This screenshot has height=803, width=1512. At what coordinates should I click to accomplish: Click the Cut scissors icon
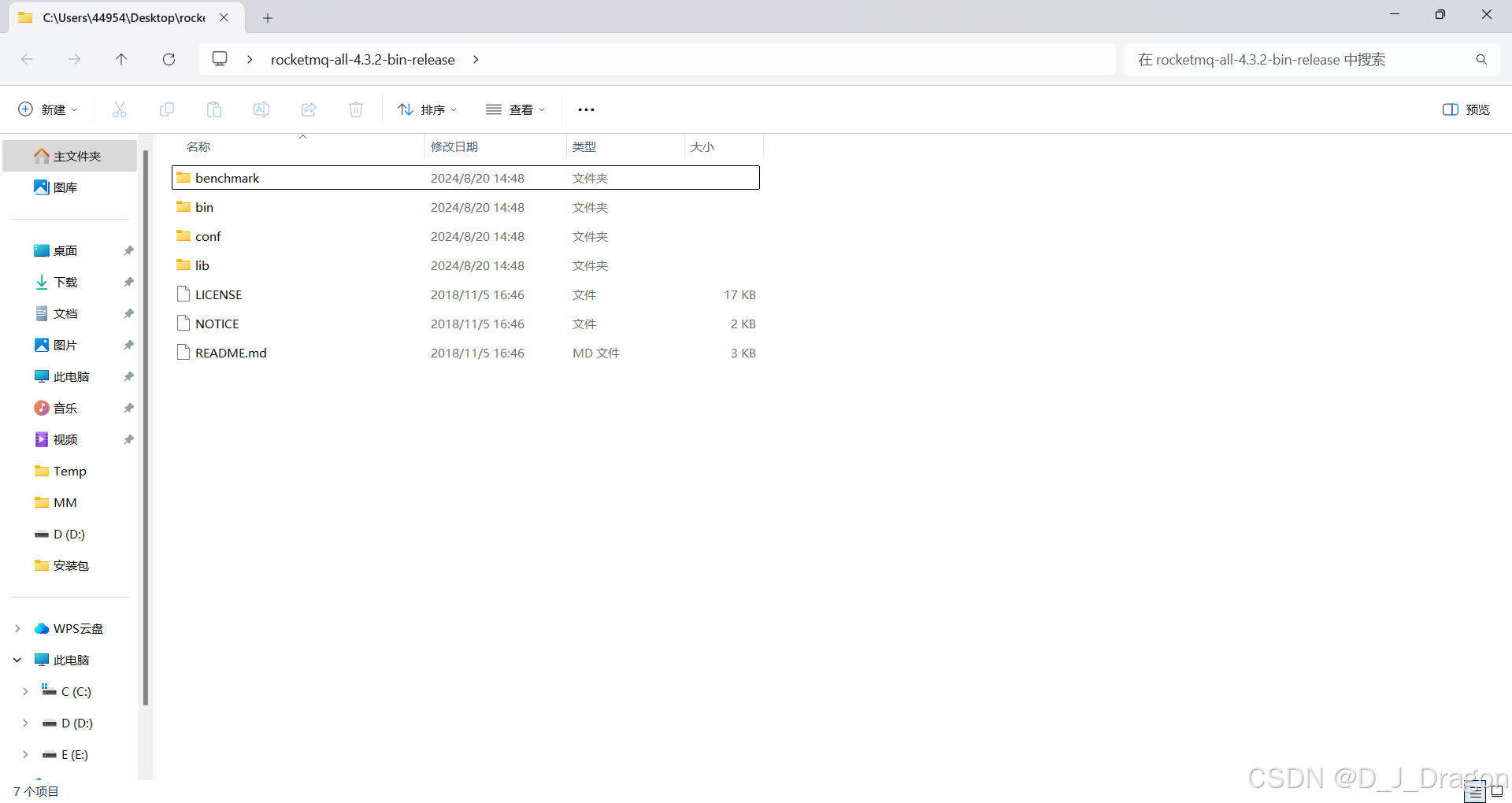point(120,109)
